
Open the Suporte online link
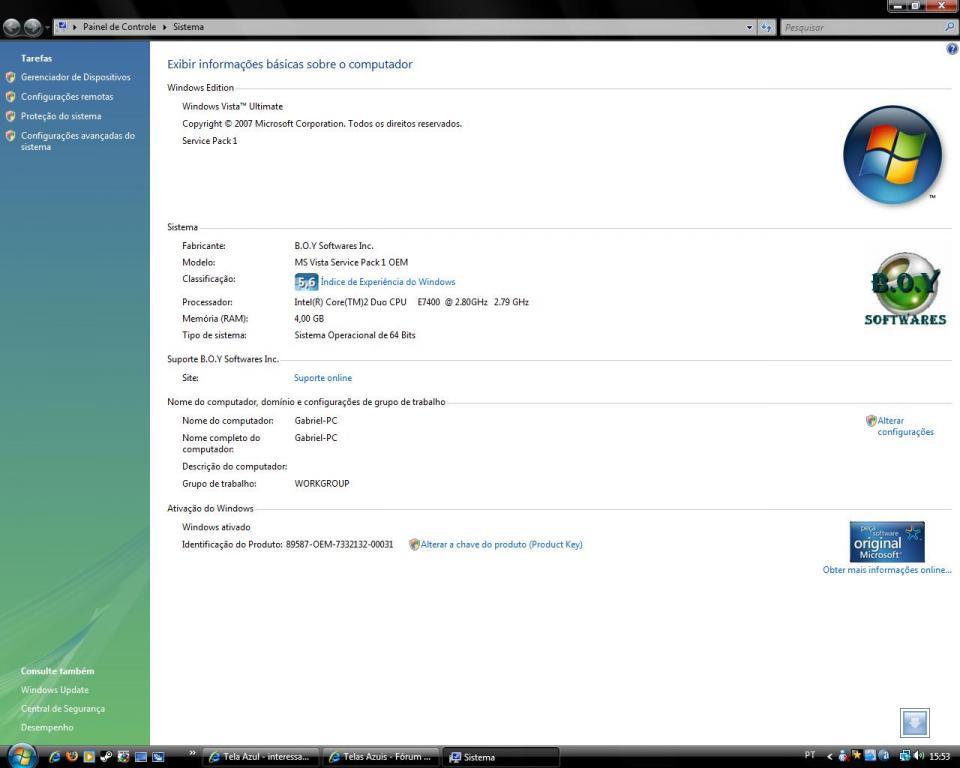click(322, 378)
